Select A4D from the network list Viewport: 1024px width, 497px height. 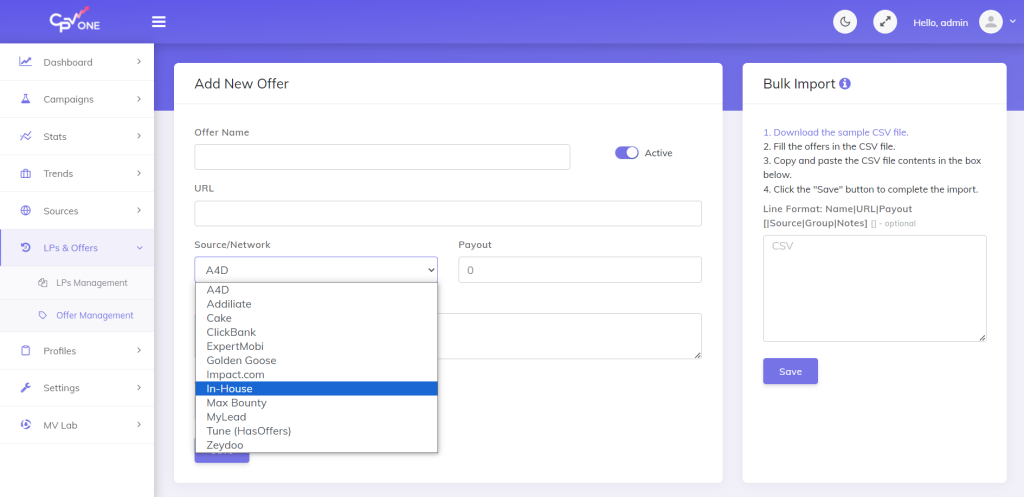(x=316, y=290)
